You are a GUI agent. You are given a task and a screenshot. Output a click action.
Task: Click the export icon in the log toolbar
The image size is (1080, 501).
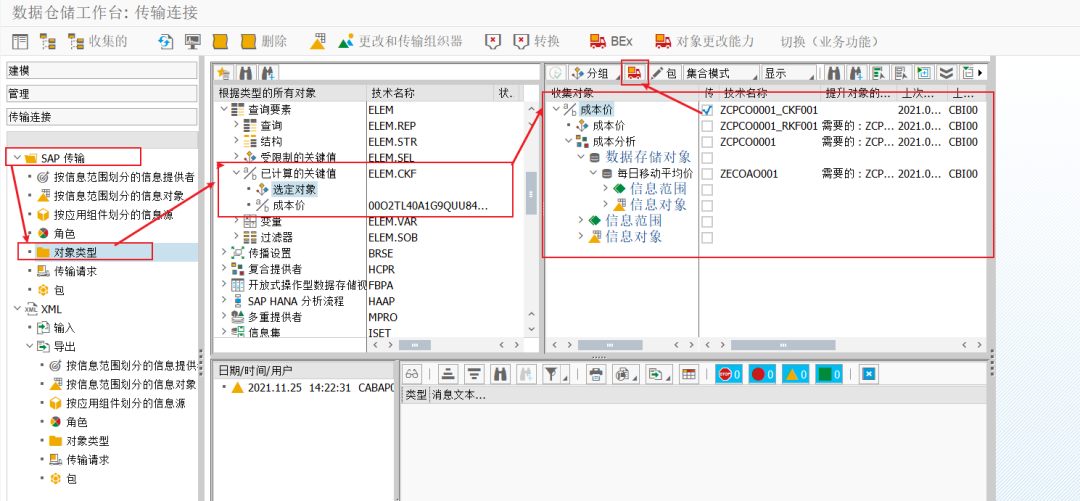pyautogui.click(x=659, y=374)
